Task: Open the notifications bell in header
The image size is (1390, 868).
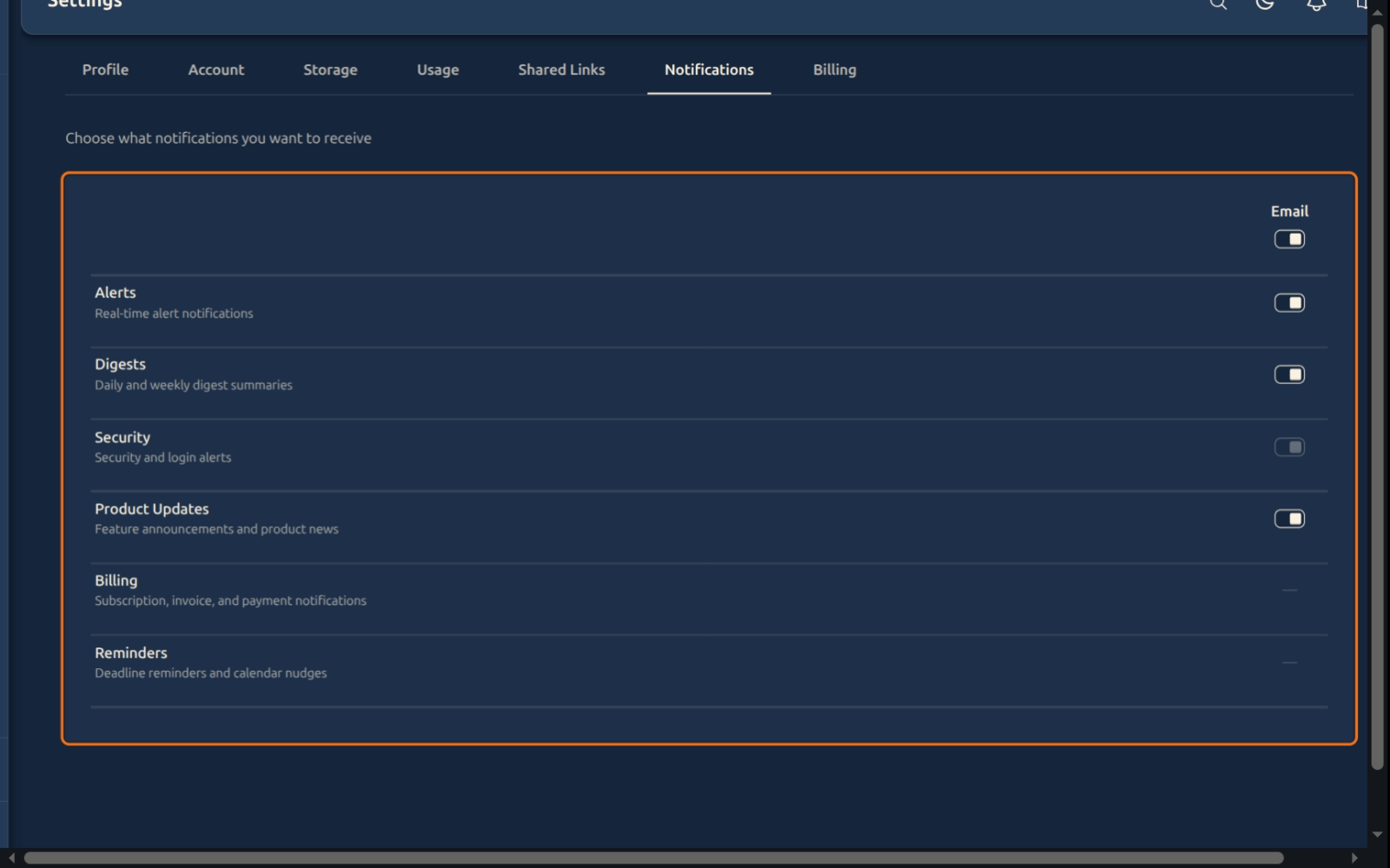Action: pyautogui.click(x=1316, y=4)
